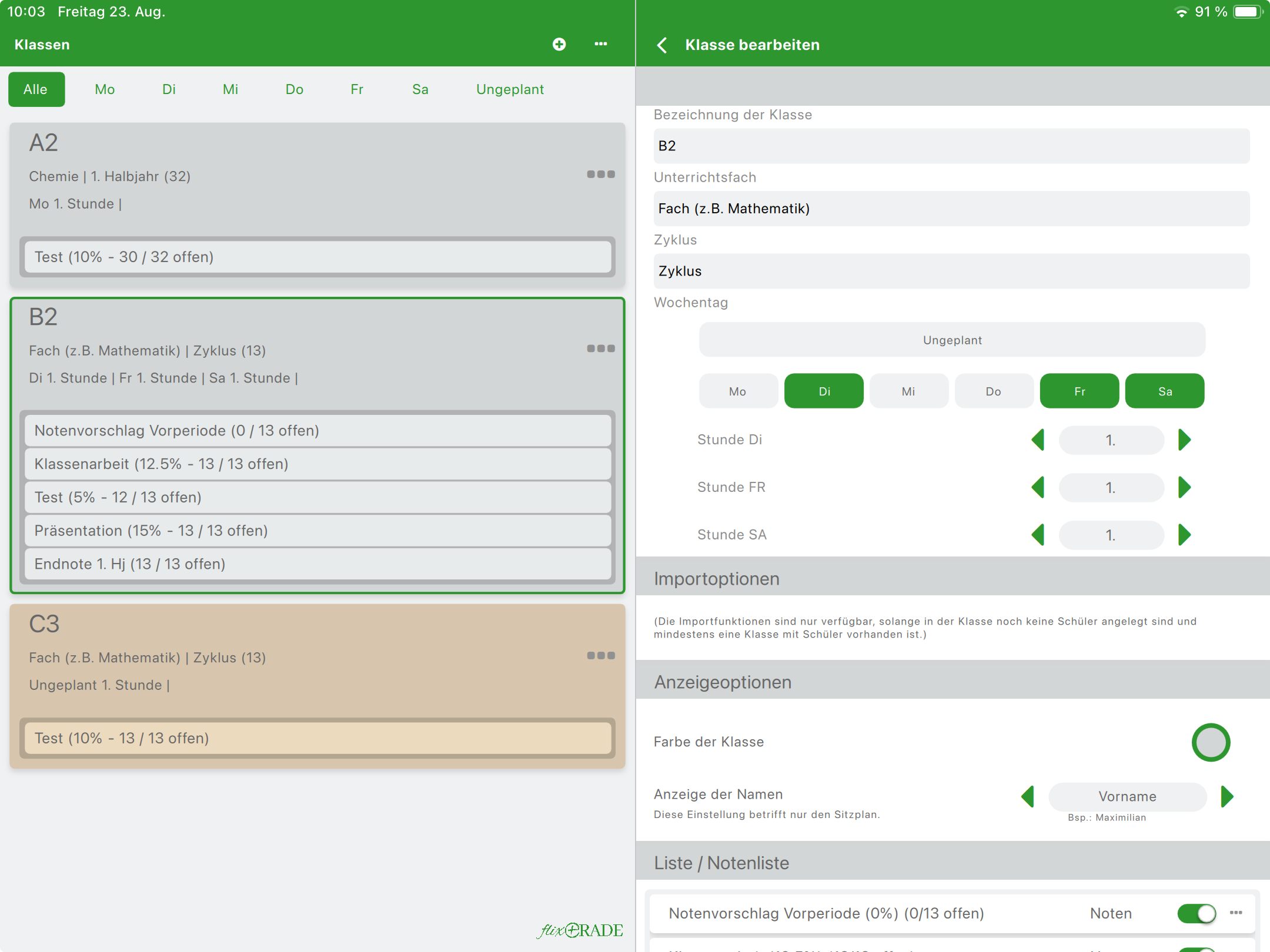Screen dimensions: 1270x952
Task: Open the Farbe der Klasse color picker
Action: click(1211, 742)
